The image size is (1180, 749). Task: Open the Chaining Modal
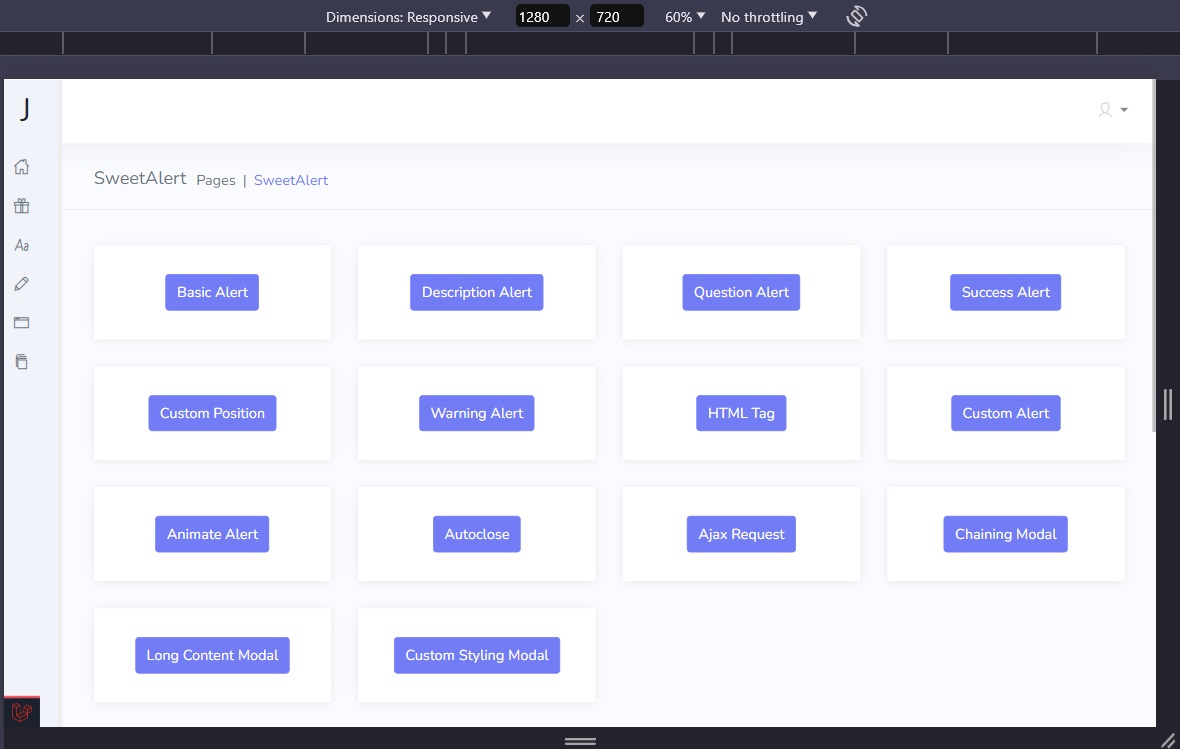tap(1005, 534)
